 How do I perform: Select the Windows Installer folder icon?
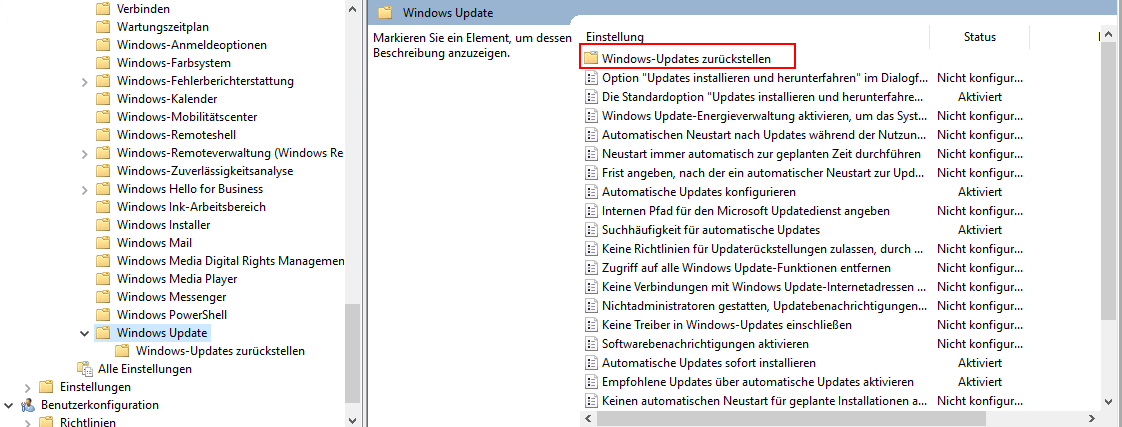point(103,225)
